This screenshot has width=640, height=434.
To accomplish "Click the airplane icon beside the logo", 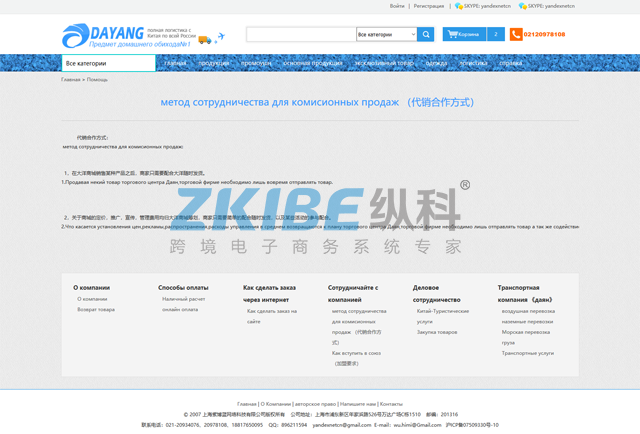I will pyautogui.click(x=220, y=37).
